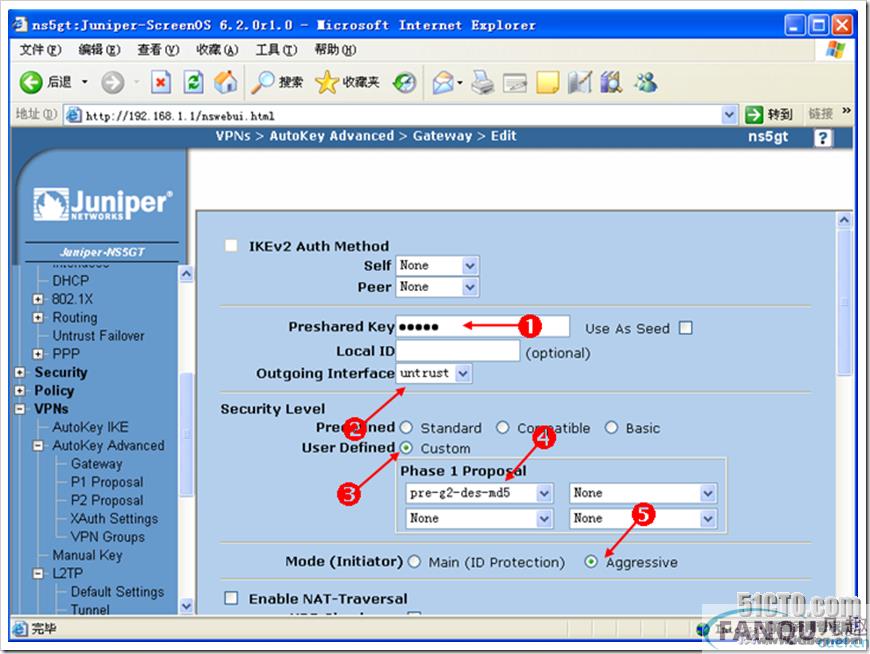Open XAuth Settings sidebar link
This screenshot has width=870, height=654.
click(x=114, y=519)
